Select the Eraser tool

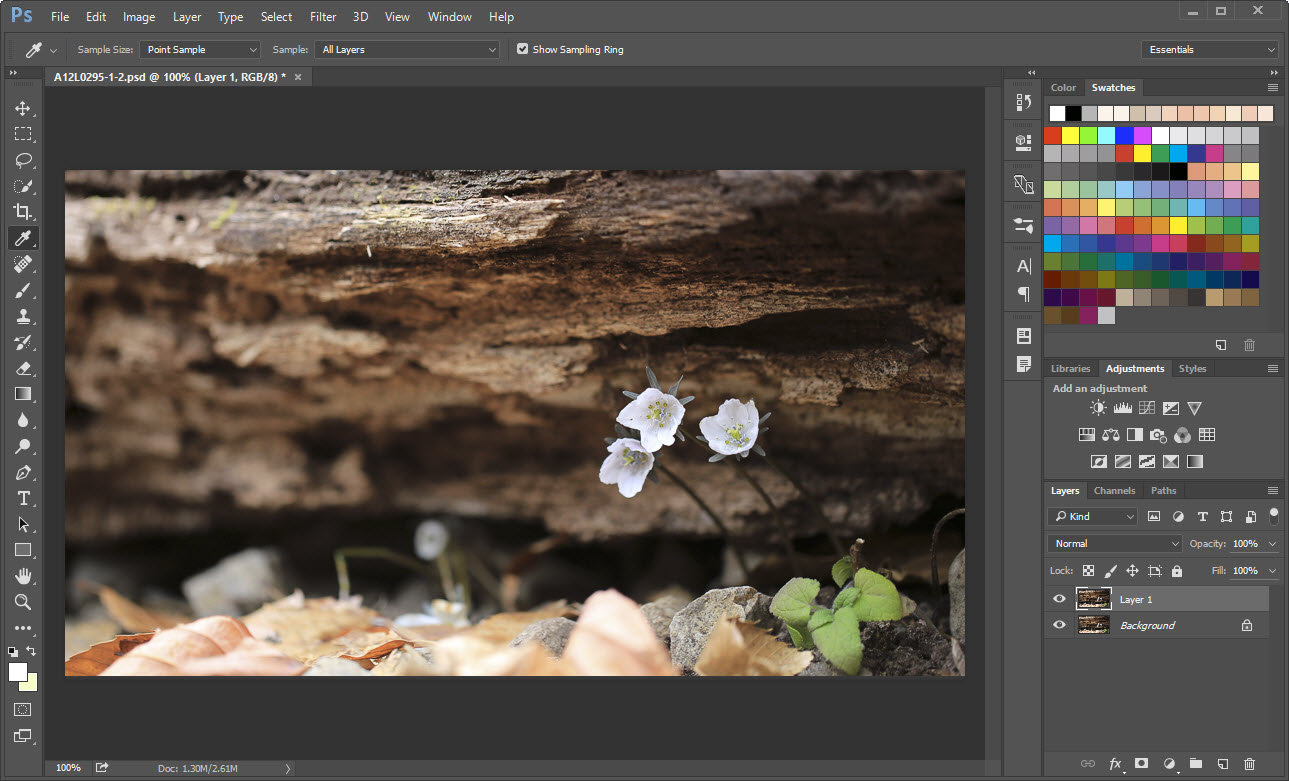(22, 368)
